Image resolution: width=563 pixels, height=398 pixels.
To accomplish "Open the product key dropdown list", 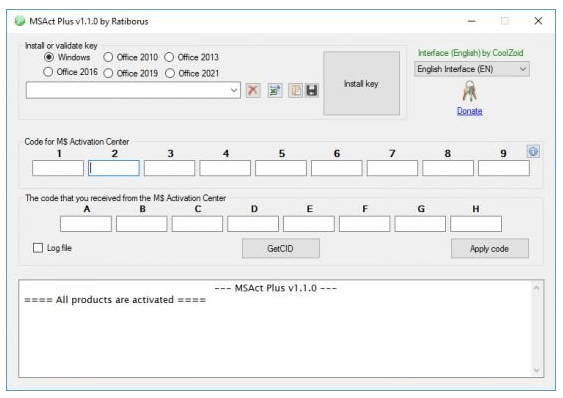I will tap(234, 90).
